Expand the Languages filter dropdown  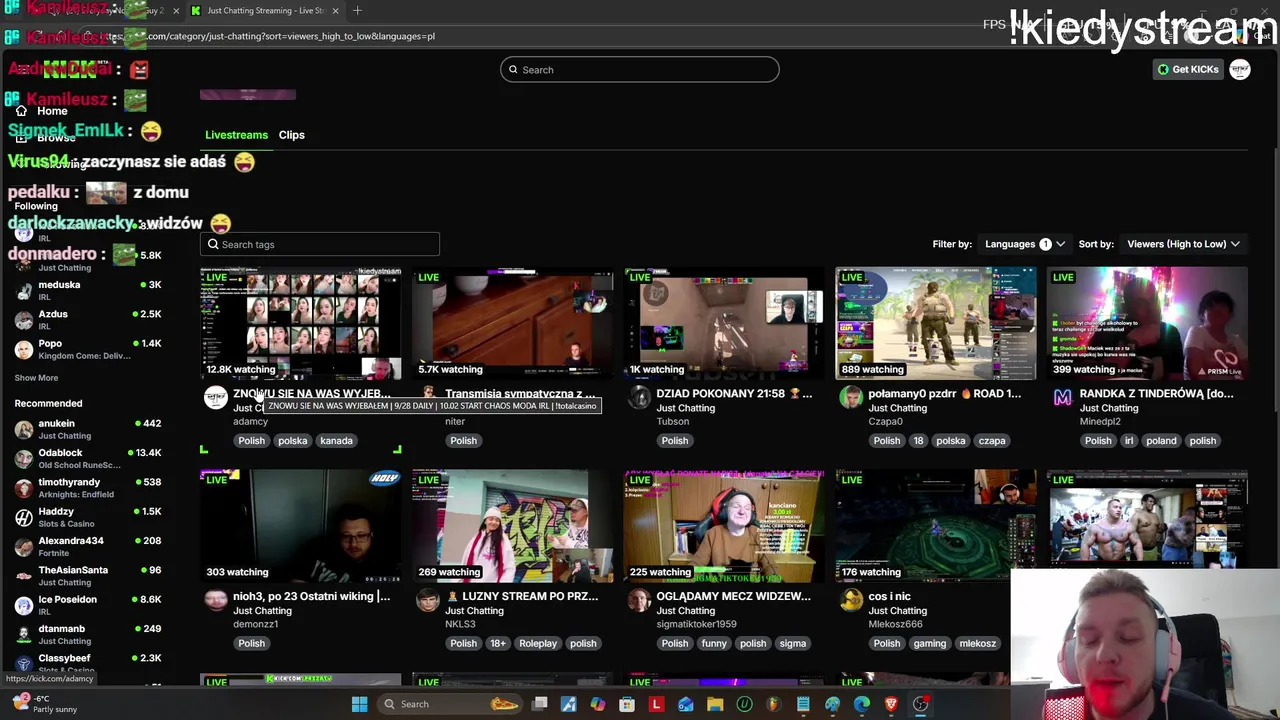pos(1025,244)
